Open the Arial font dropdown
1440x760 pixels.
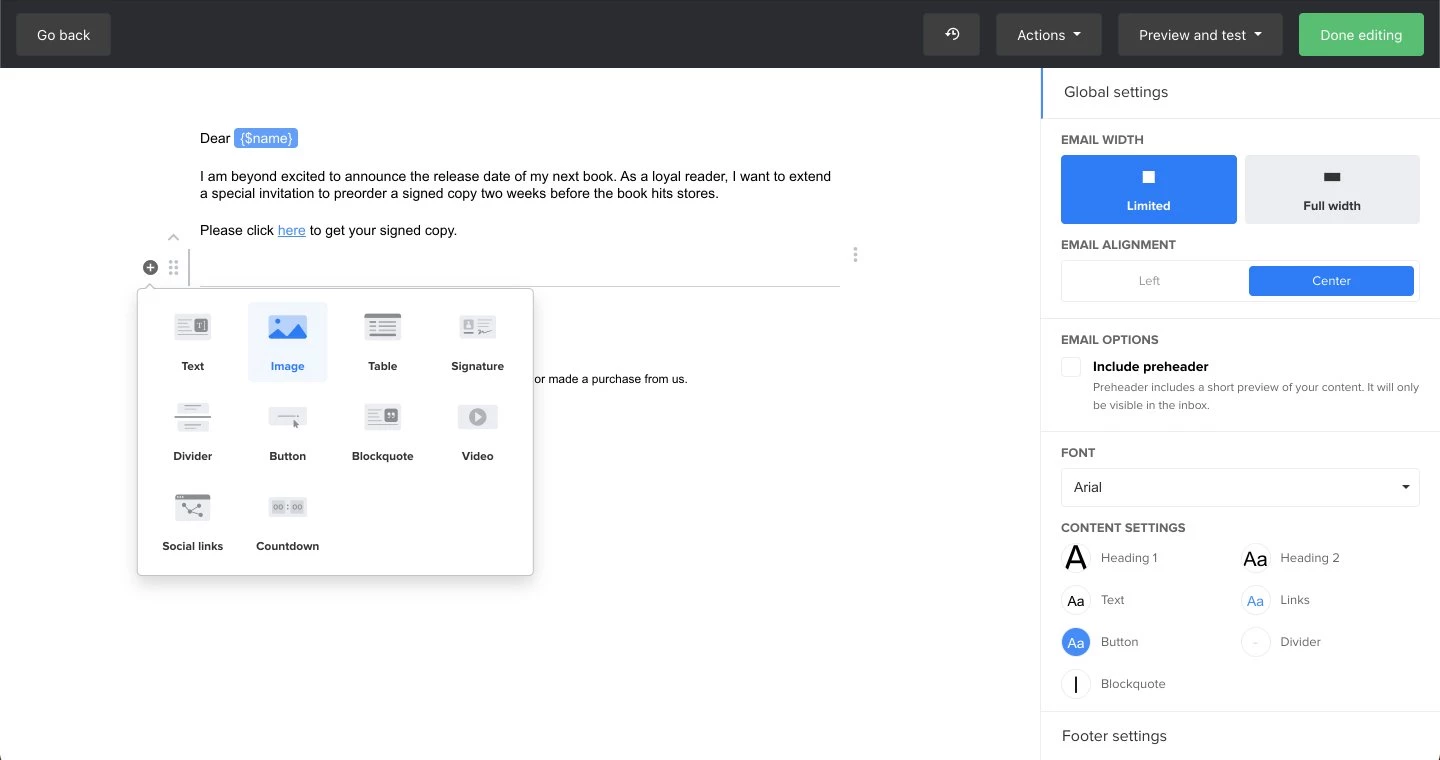[1239, 487]
